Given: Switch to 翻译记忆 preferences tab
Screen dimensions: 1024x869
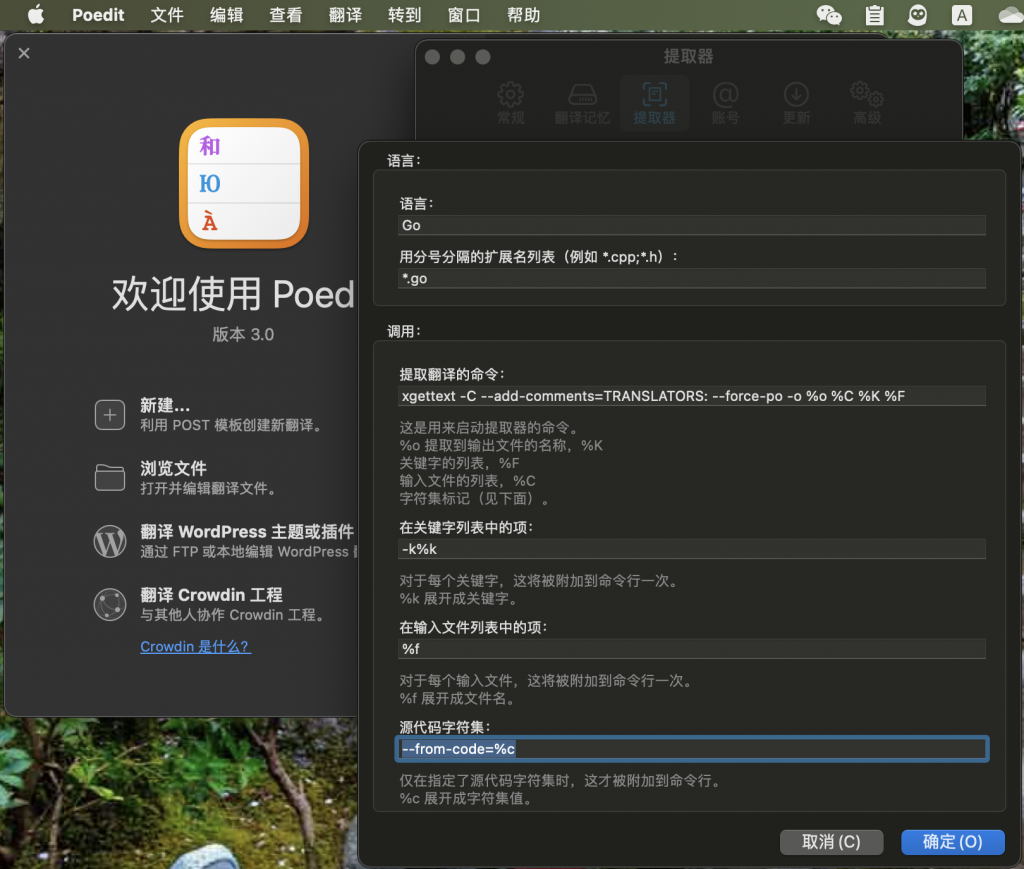Looking at the screenshot, I should point(582,103).
